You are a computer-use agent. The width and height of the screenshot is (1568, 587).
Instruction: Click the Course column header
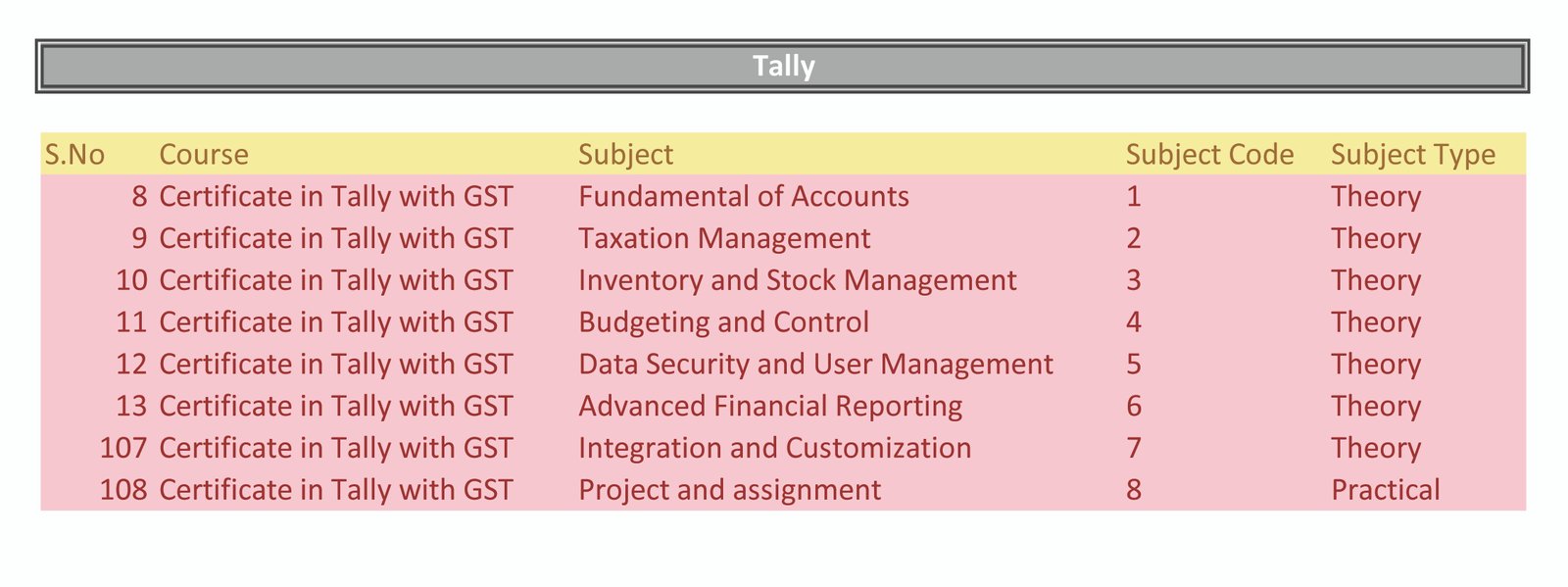click(x=204, y=155)
